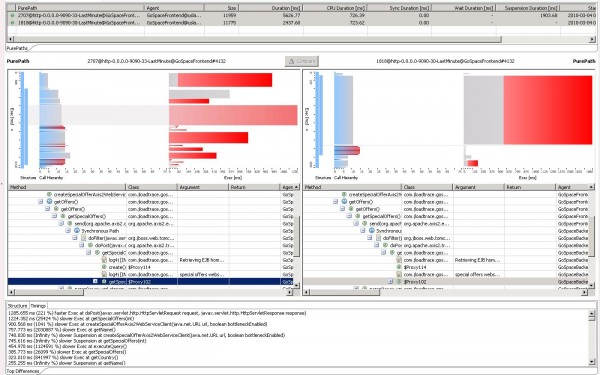The image size is (600, 375).
Task: Click the blue getOffers() node icon in right tree
Action: (x=344, y=202)
